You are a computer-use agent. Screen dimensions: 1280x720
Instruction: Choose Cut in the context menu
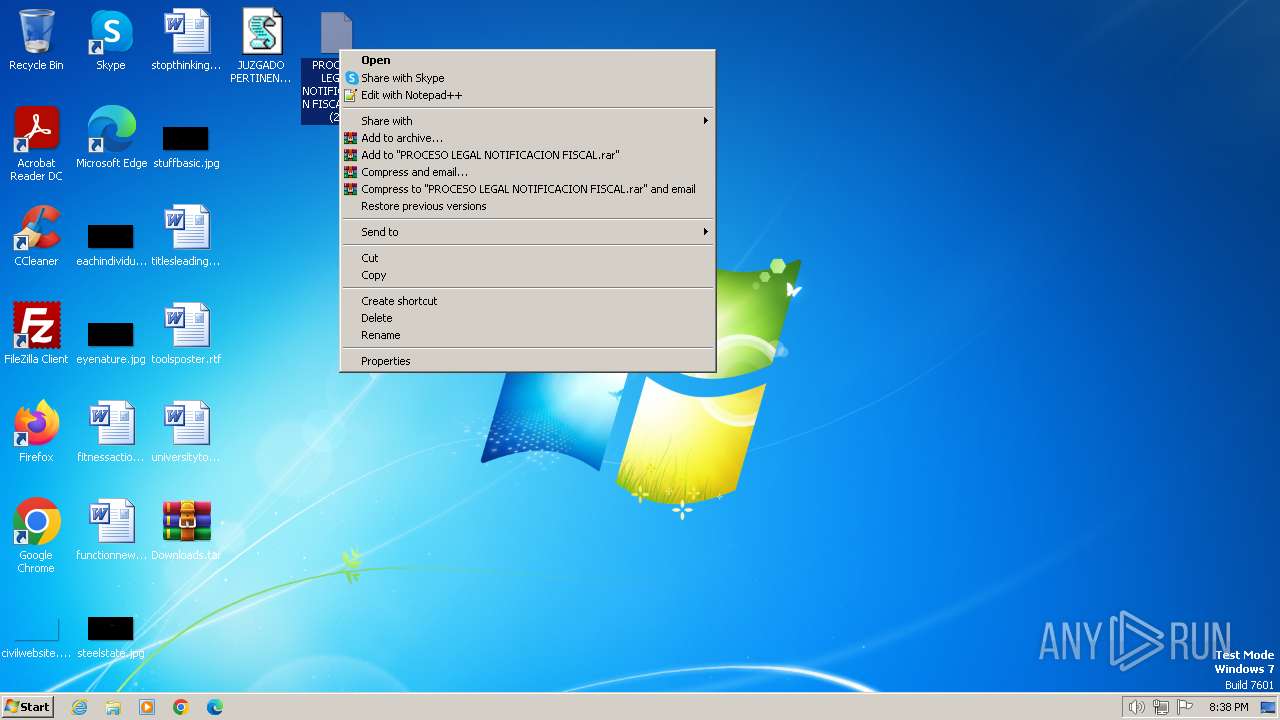pyautogui.click(x=528, y=258)
